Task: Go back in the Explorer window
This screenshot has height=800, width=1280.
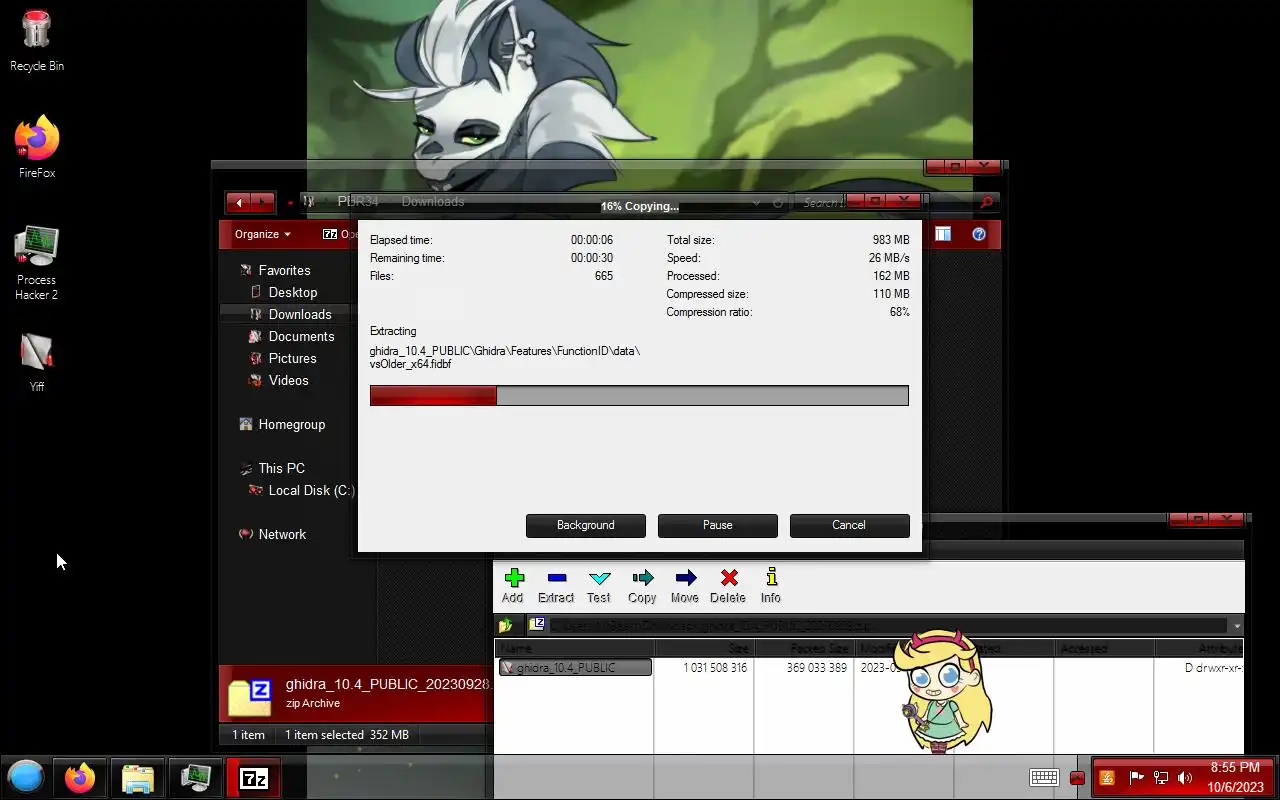Action: point(238,203)
